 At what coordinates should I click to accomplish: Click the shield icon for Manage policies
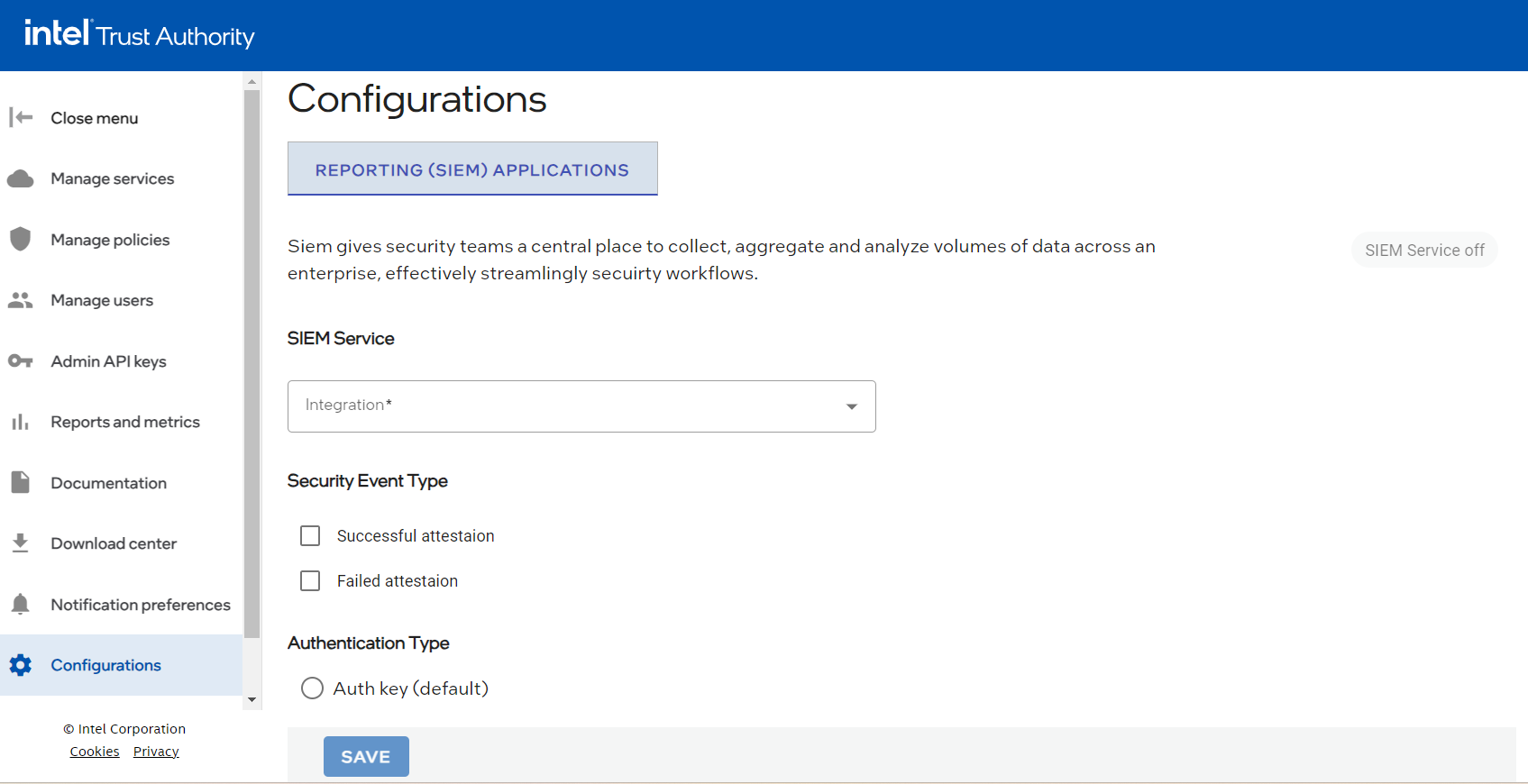(21, 239)
